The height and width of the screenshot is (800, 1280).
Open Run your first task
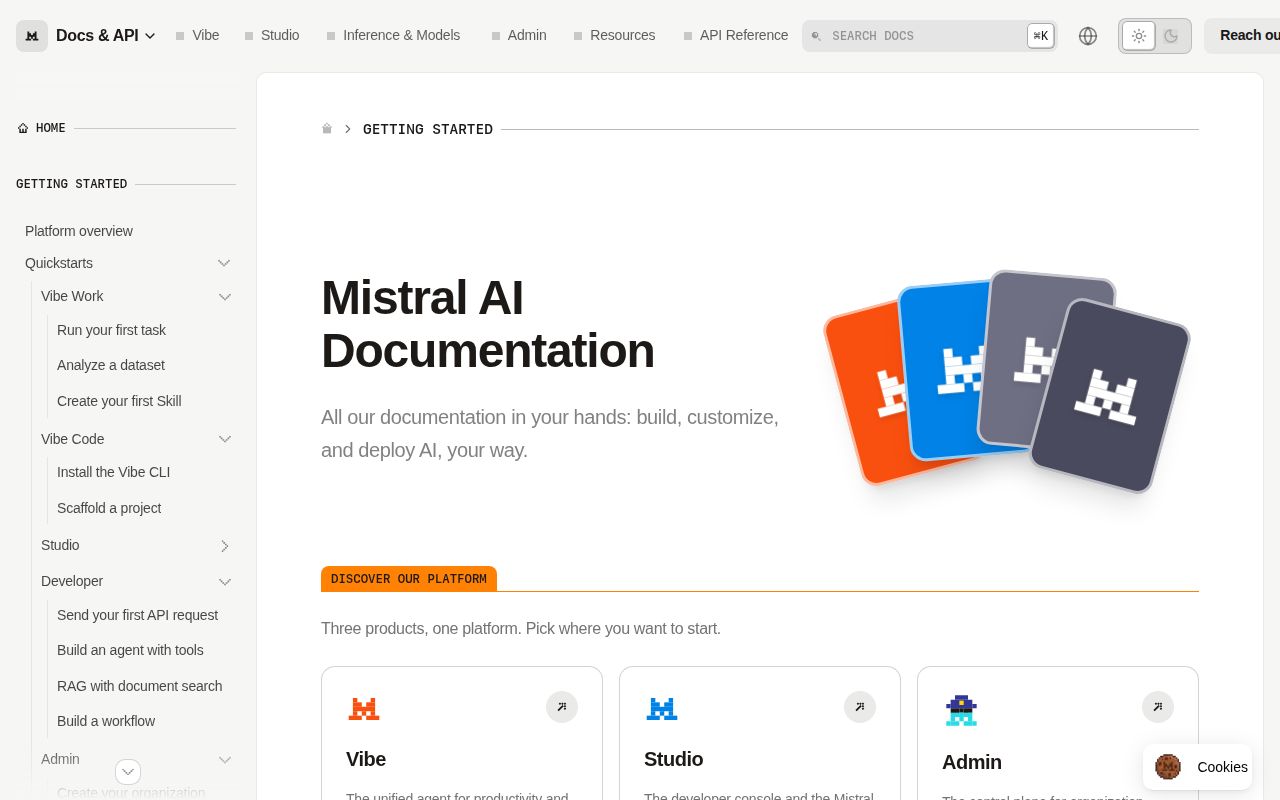[111, 330]
